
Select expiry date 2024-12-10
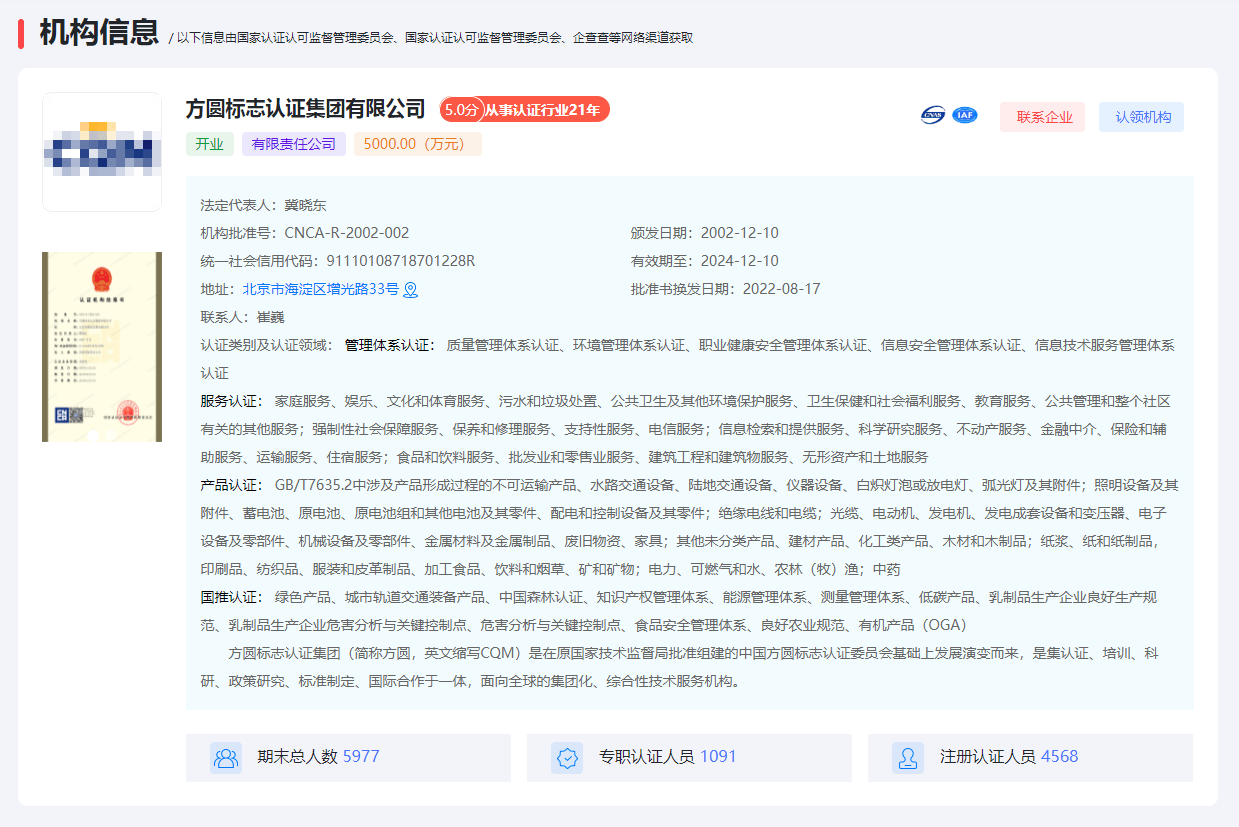click(x=739, y=261)
